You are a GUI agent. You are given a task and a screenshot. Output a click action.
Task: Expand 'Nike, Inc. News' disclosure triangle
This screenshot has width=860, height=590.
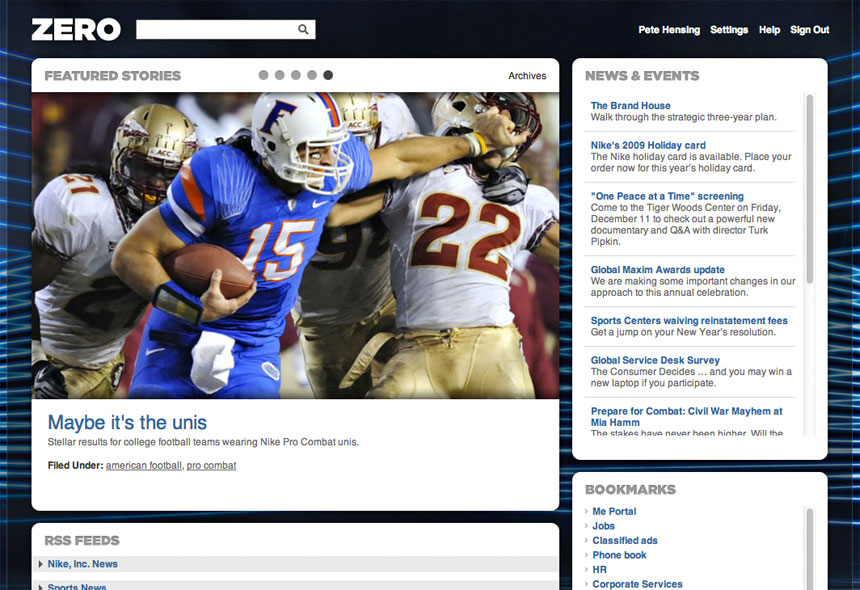pos(41,564)
